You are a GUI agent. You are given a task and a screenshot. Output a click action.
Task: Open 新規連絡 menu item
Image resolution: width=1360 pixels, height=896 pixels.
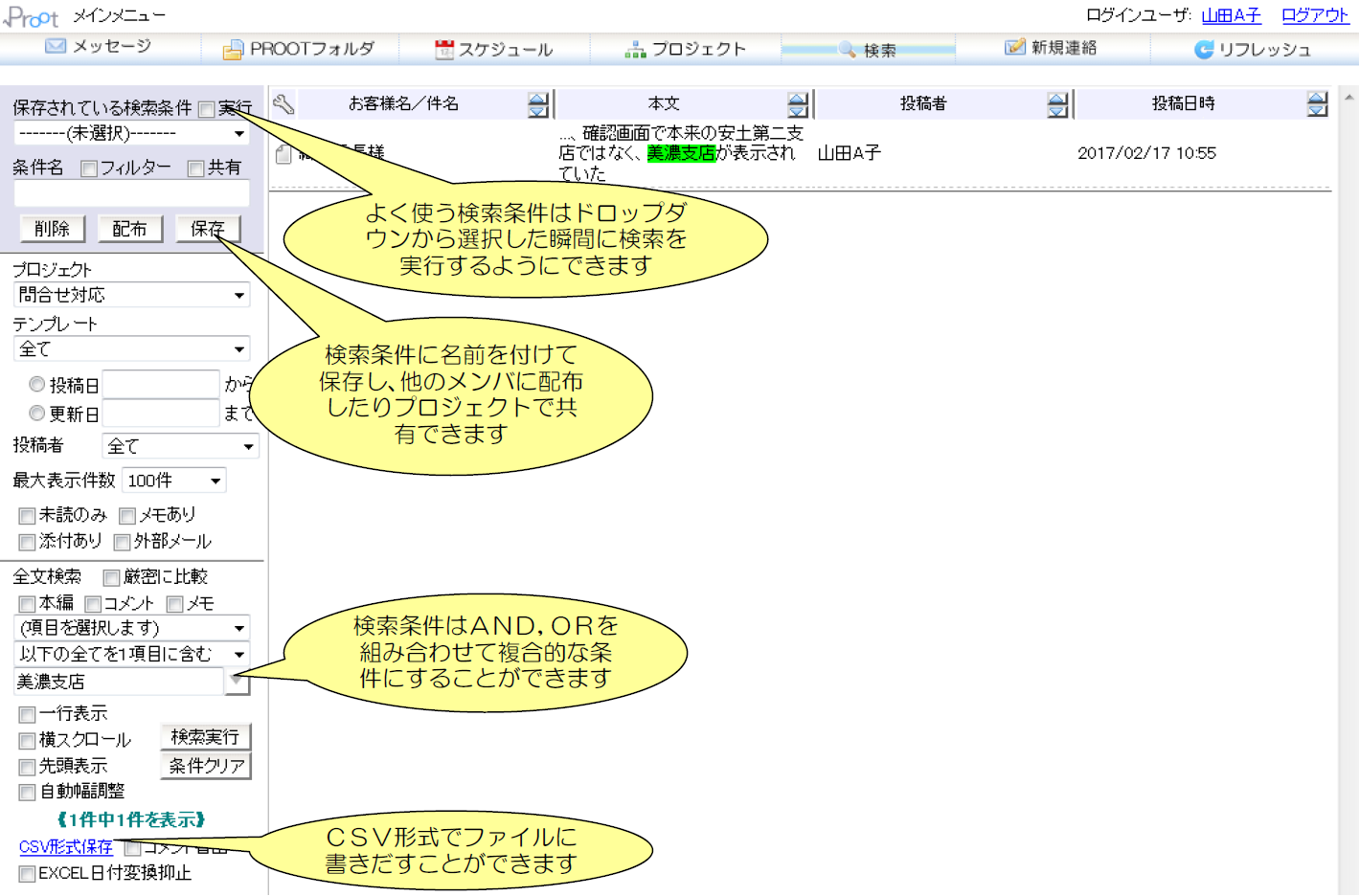coord(1051,48)
